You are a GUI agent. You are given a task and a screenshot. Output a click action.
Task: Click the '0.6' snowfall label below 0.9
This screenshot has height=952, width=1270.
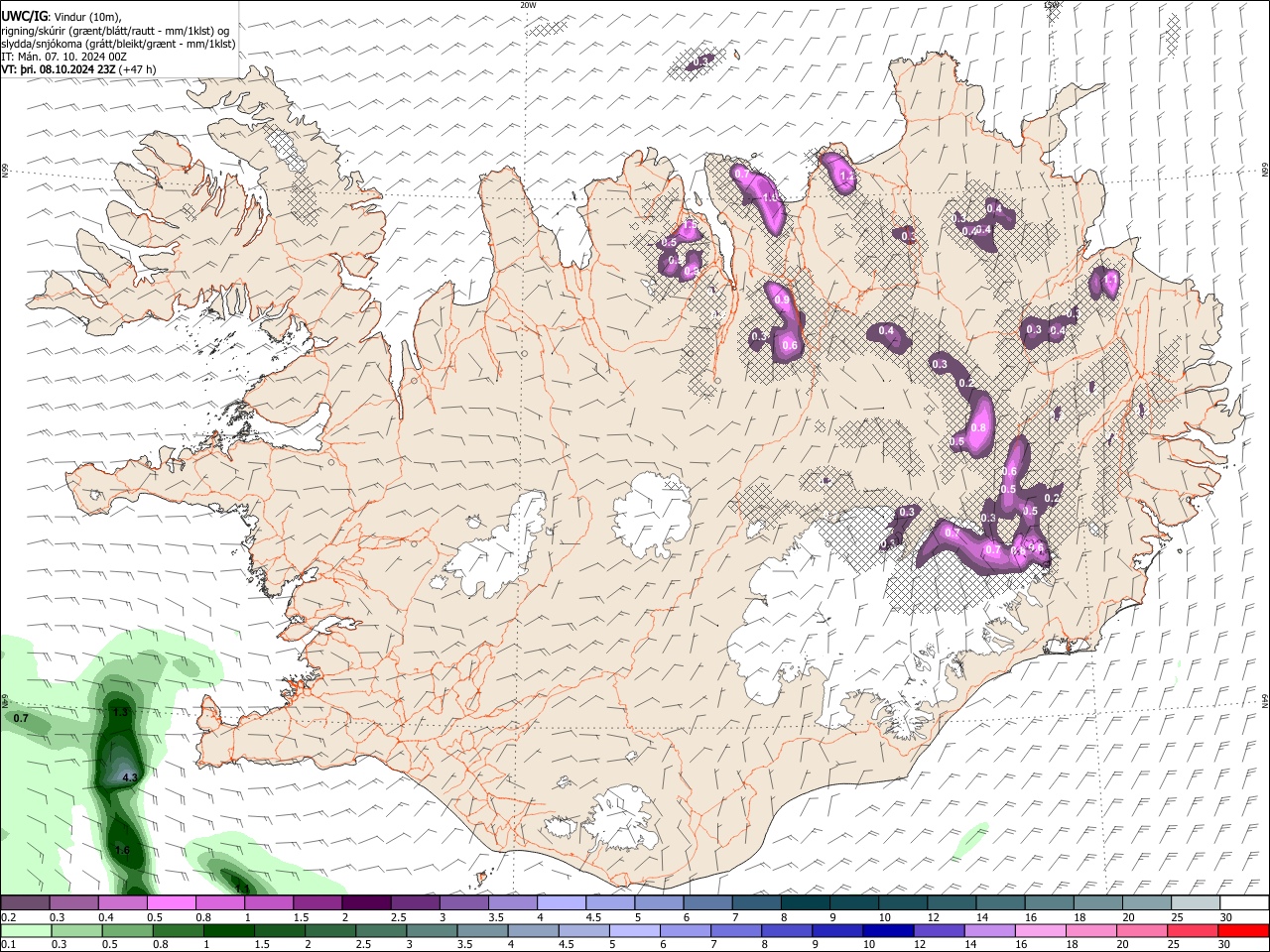click(790, 345)
